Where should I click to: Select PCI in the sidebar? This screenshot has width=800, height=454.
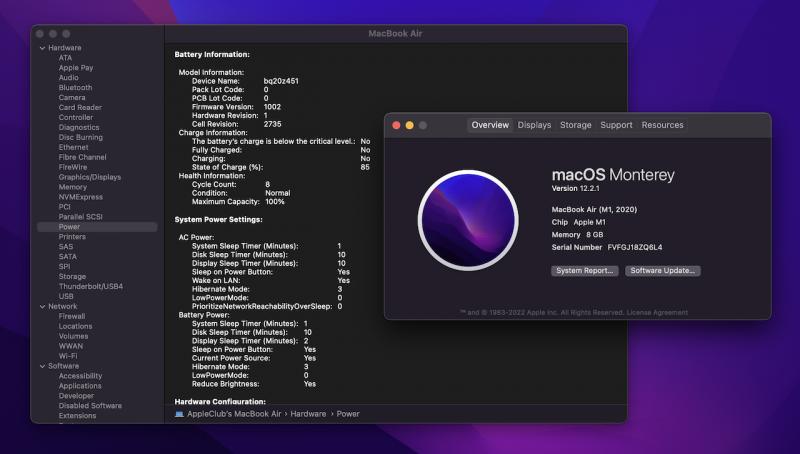(64, 207)
